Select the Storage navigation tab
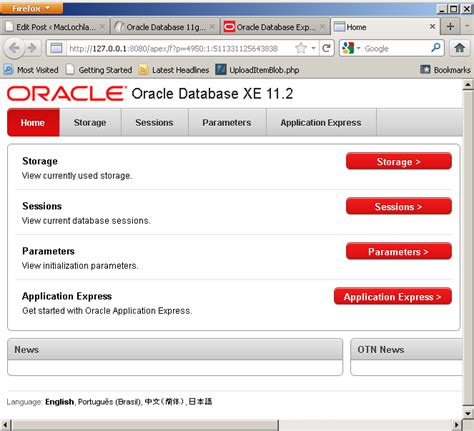474x431 pixels. pyautogui.click(x=90, y=122)
